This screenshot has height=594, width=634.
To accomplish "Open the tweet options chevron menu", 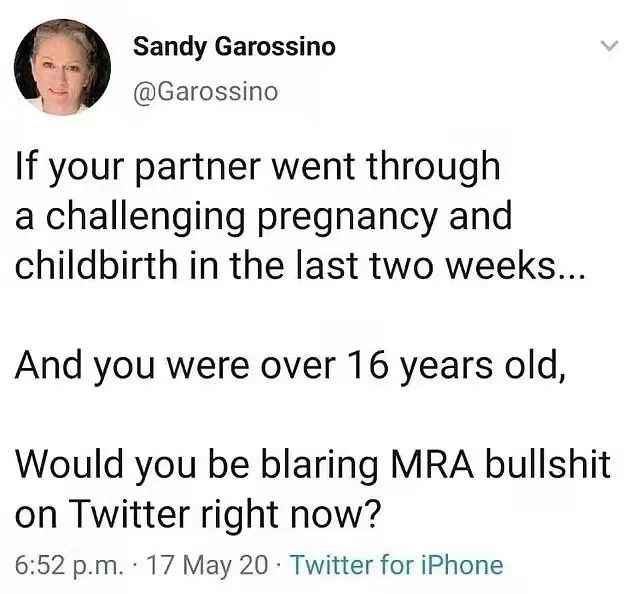I will coord(609,45).
